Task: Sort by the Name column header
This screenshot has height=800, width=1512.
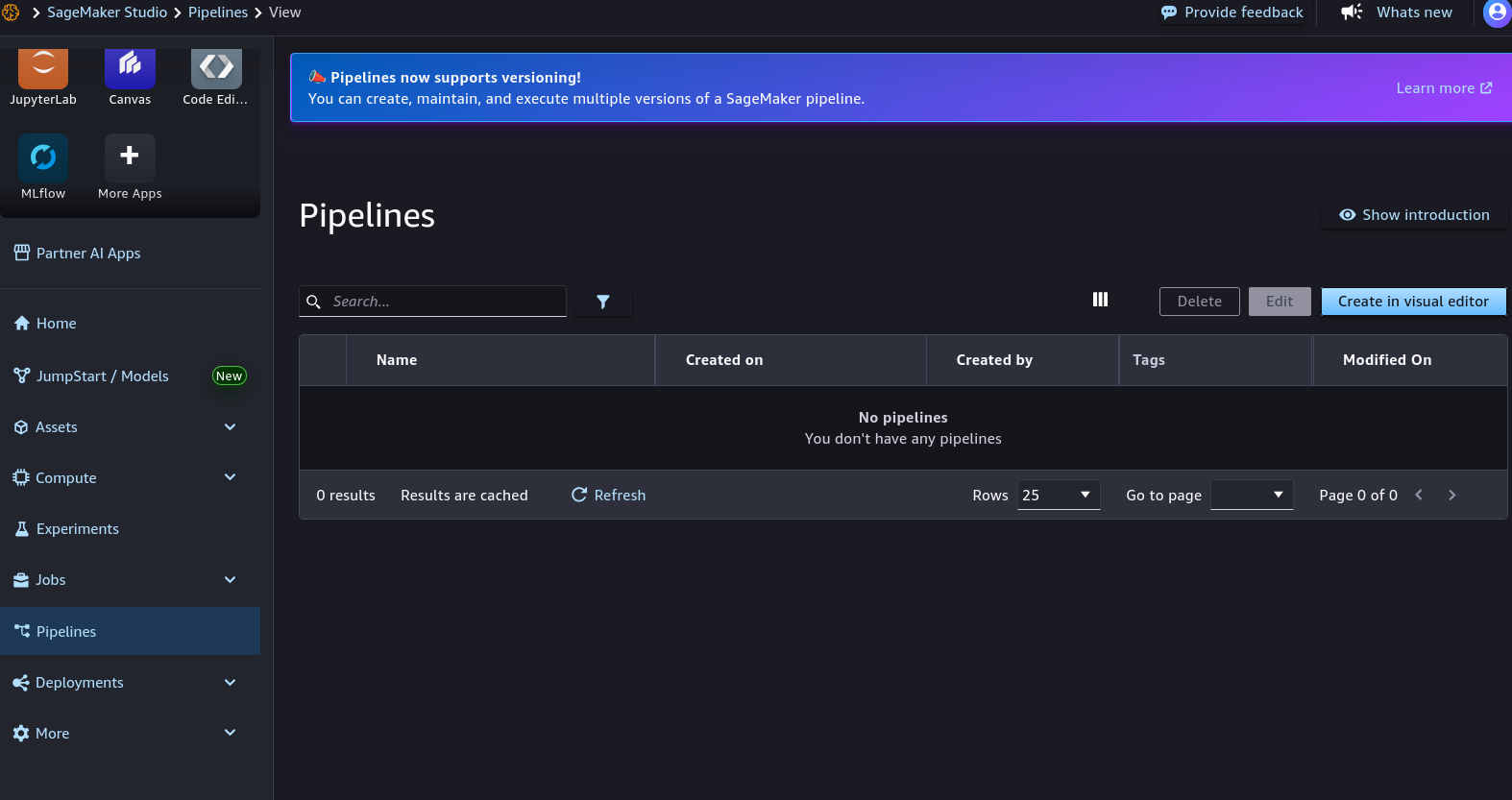Action: pyautogui.click(x=397, y=360)
